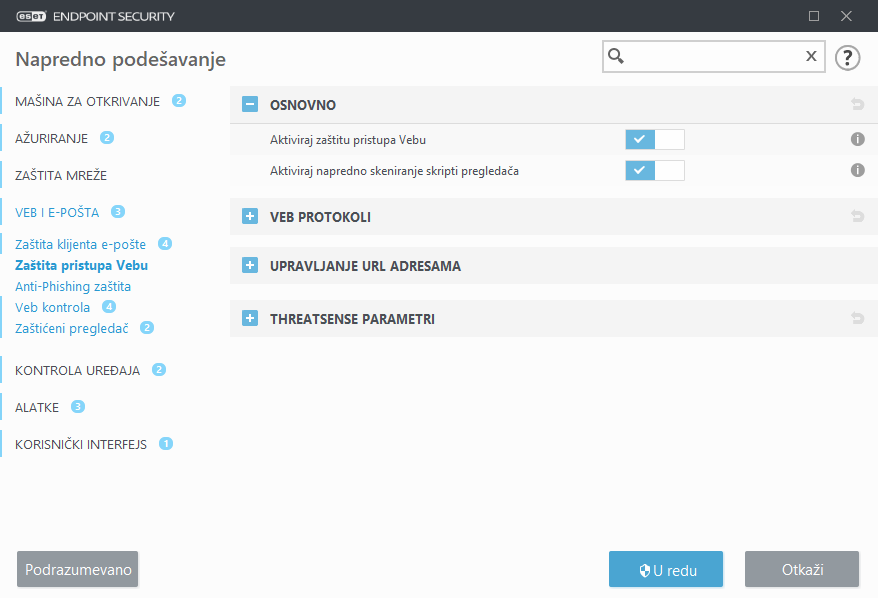This screenshot has height=598, width=878.
Task: Go to Zaštita klijenta e-pošte
Action: click(x=81, y=244)
